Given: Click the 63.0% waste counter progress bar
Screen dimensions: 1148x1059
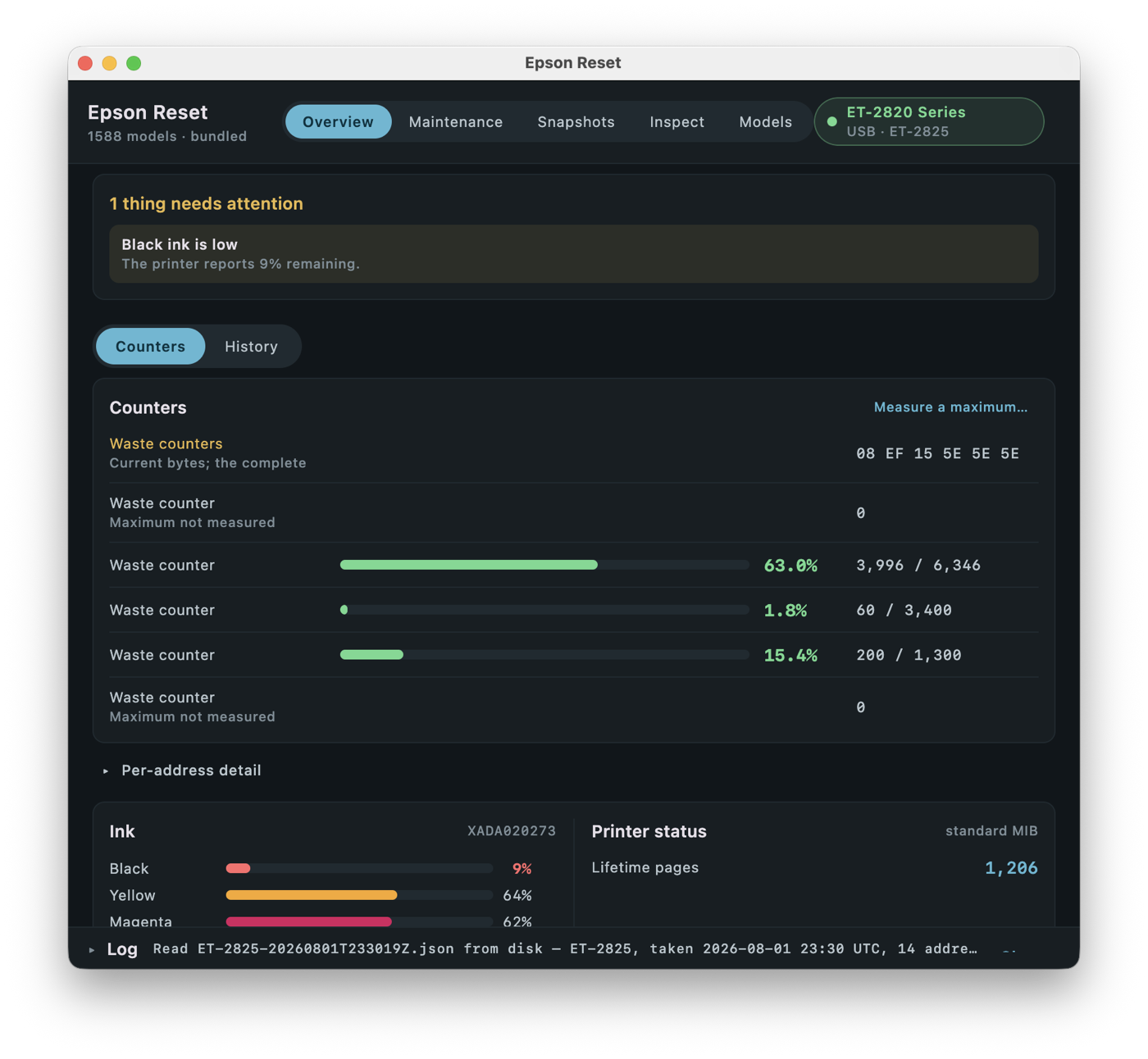Looking at the screenshot, I should (544, 566).
